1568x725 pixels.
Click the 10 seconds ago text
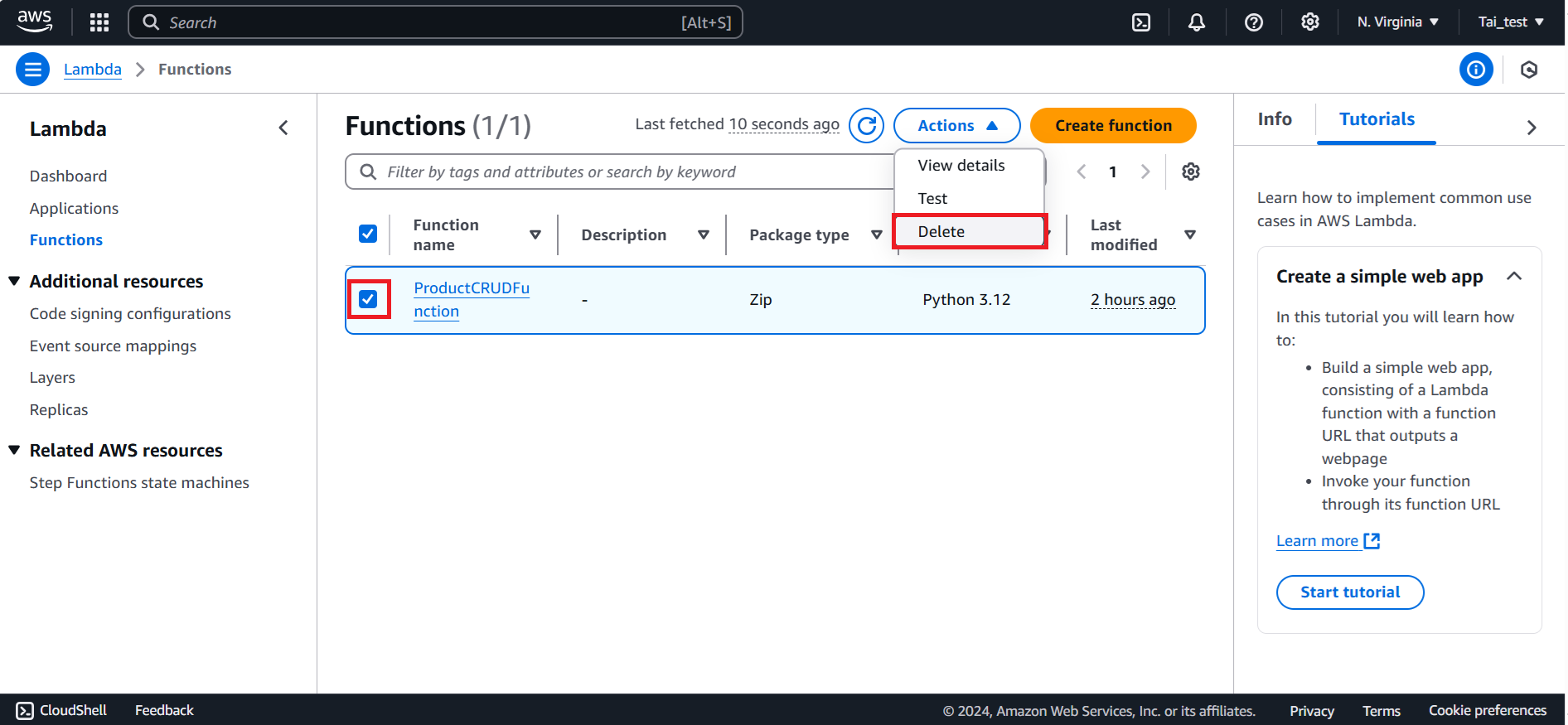(784, 124)
